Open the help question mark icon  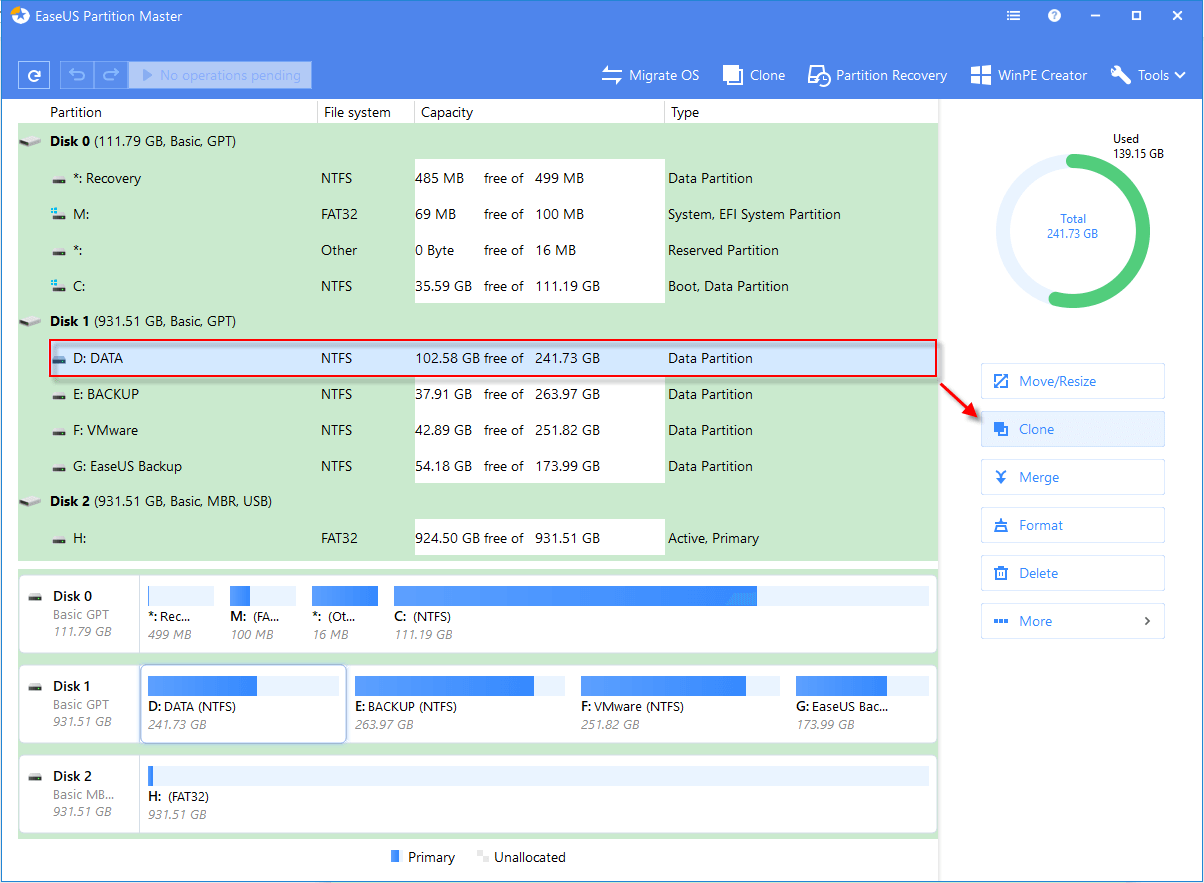[1054, 16]
